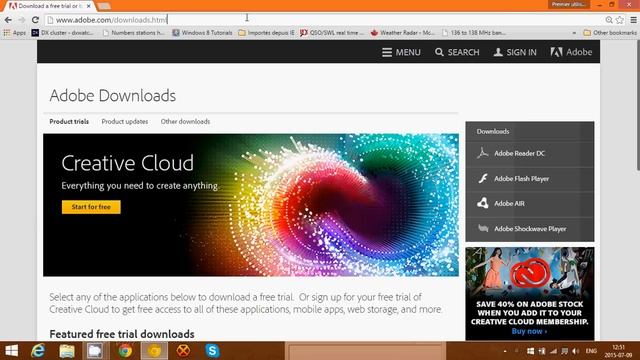Viewport: 640px width, 360px height.
Task: Click the Adobe Downloads page heading
Action: coord(113,96)
